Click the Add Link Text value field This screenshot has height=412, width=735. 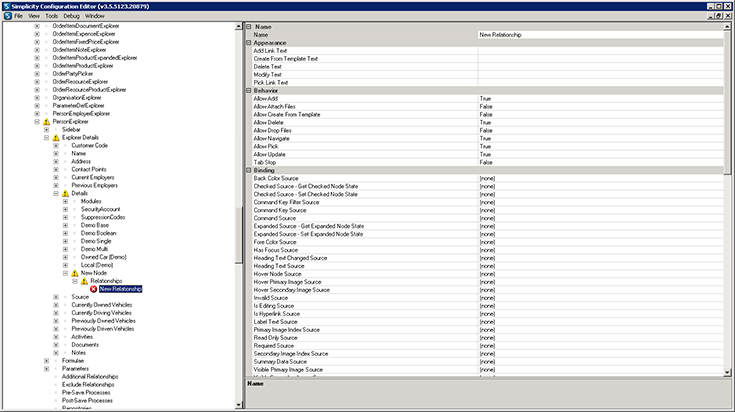click(x=600, y=51)
